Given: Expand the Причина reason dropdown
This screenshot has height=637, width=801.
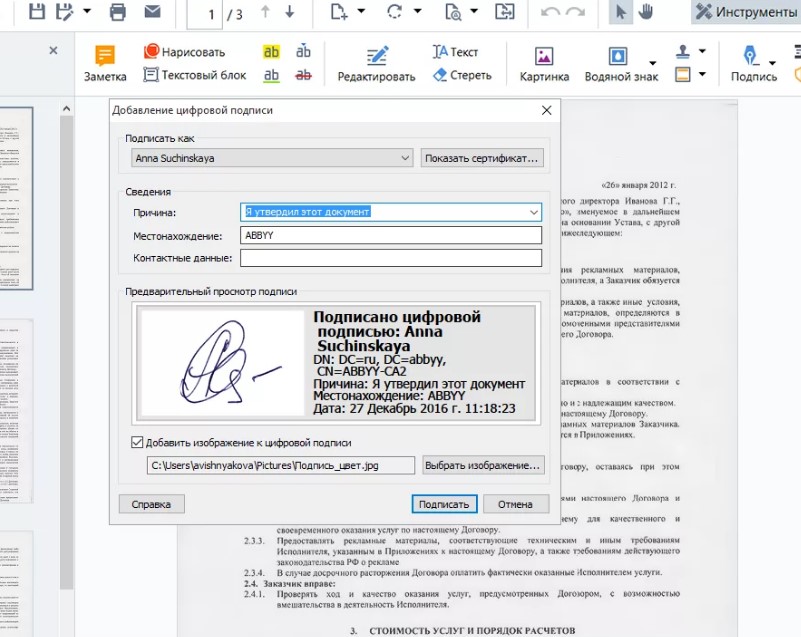Looking at the screenshot, I should 533,212.
